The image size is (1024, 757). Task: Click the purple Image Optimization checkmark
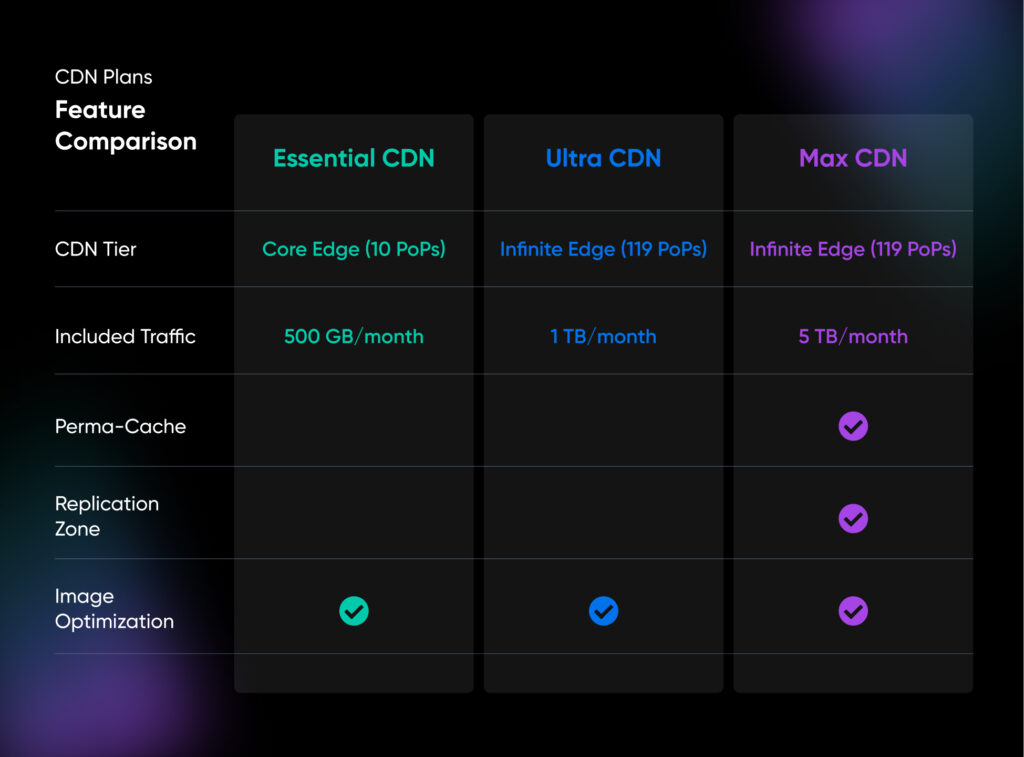(x=853, y=611)
